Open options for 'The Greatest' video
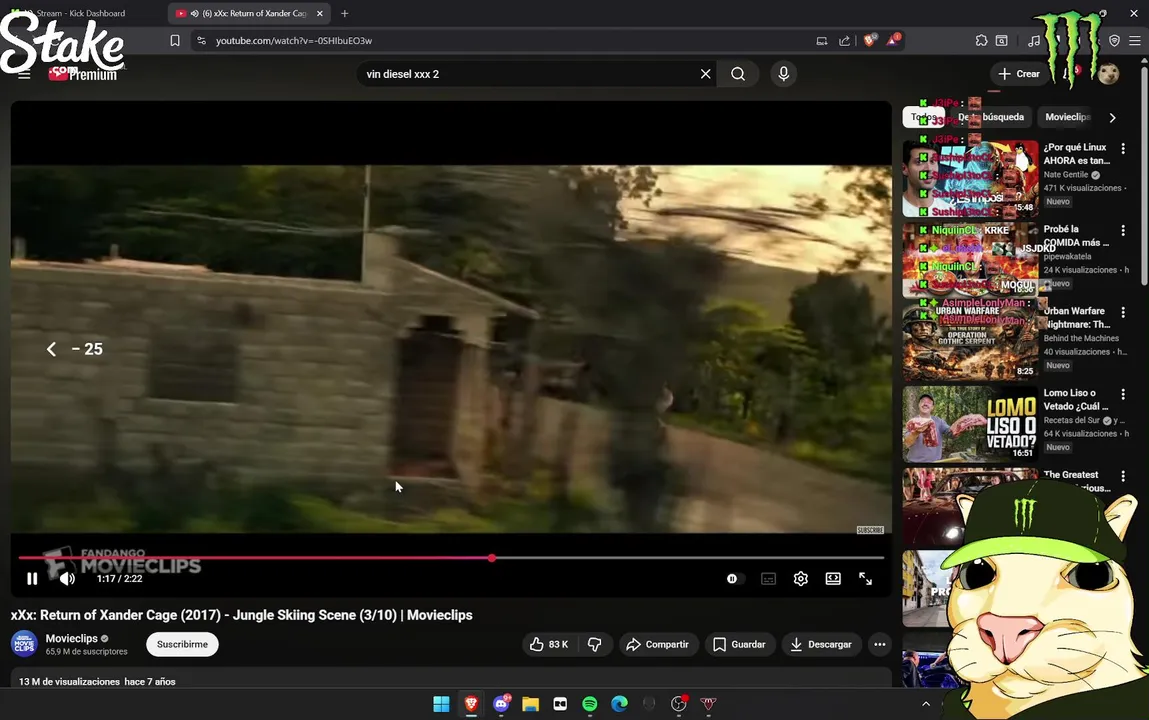This screenshot has height=720, width=1149. (1123, 477)
